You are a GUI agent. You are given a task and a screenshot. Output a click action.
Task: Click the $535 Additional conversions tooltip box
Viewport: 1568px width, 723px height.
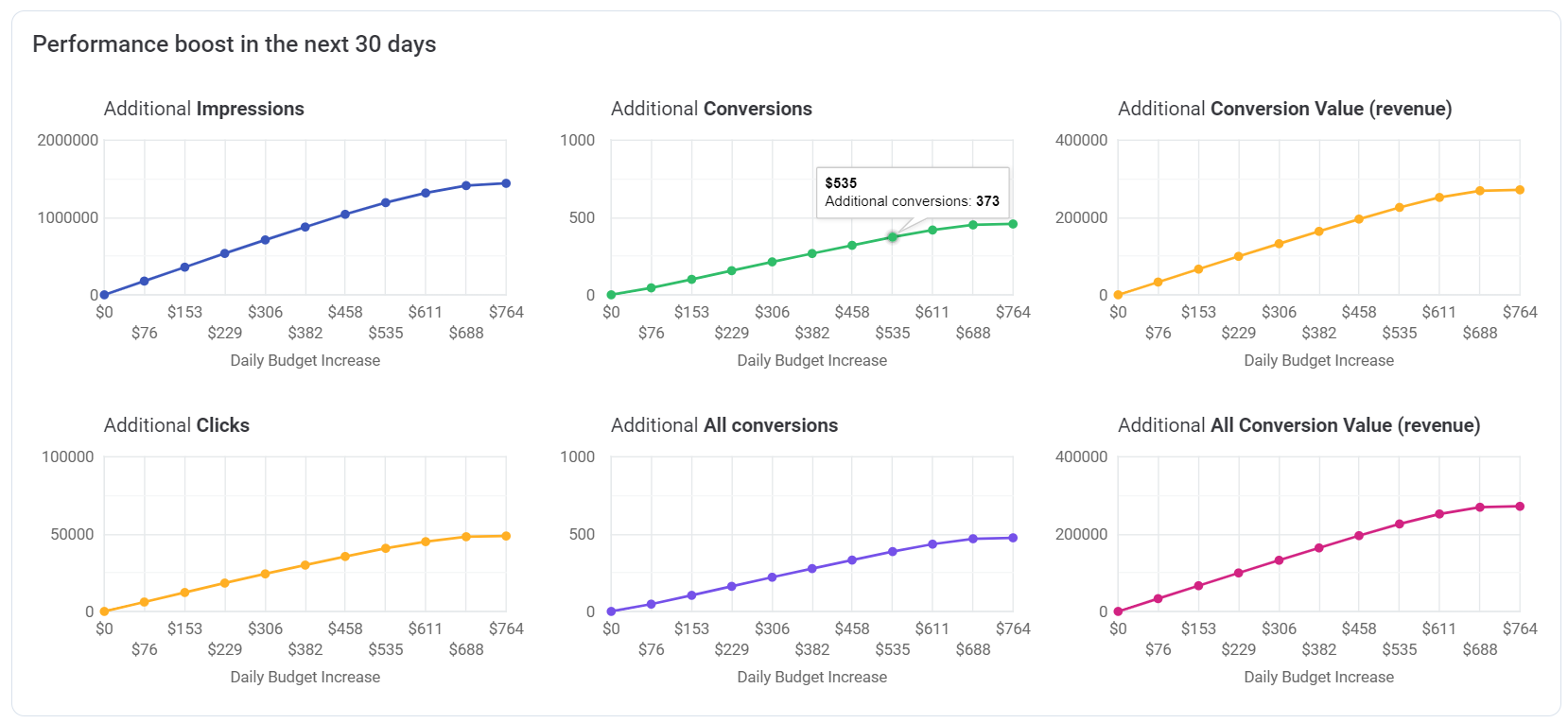point(912,193)
